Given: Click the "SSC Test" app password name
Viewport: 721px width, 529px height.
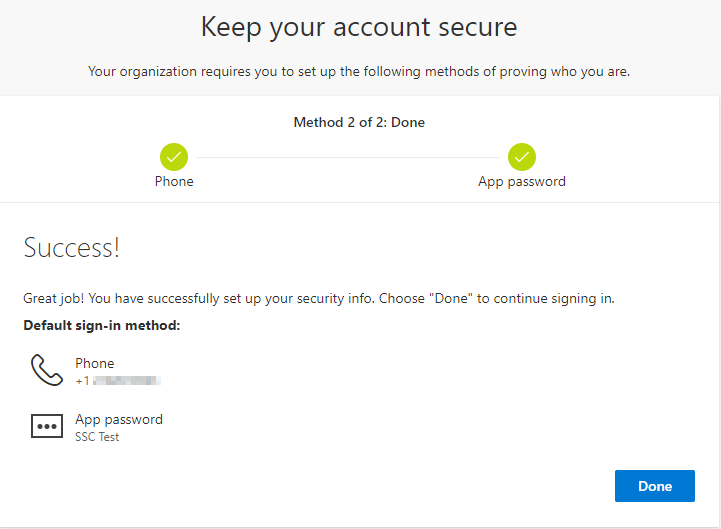Looking at the screenshot, I should point(97,437).
